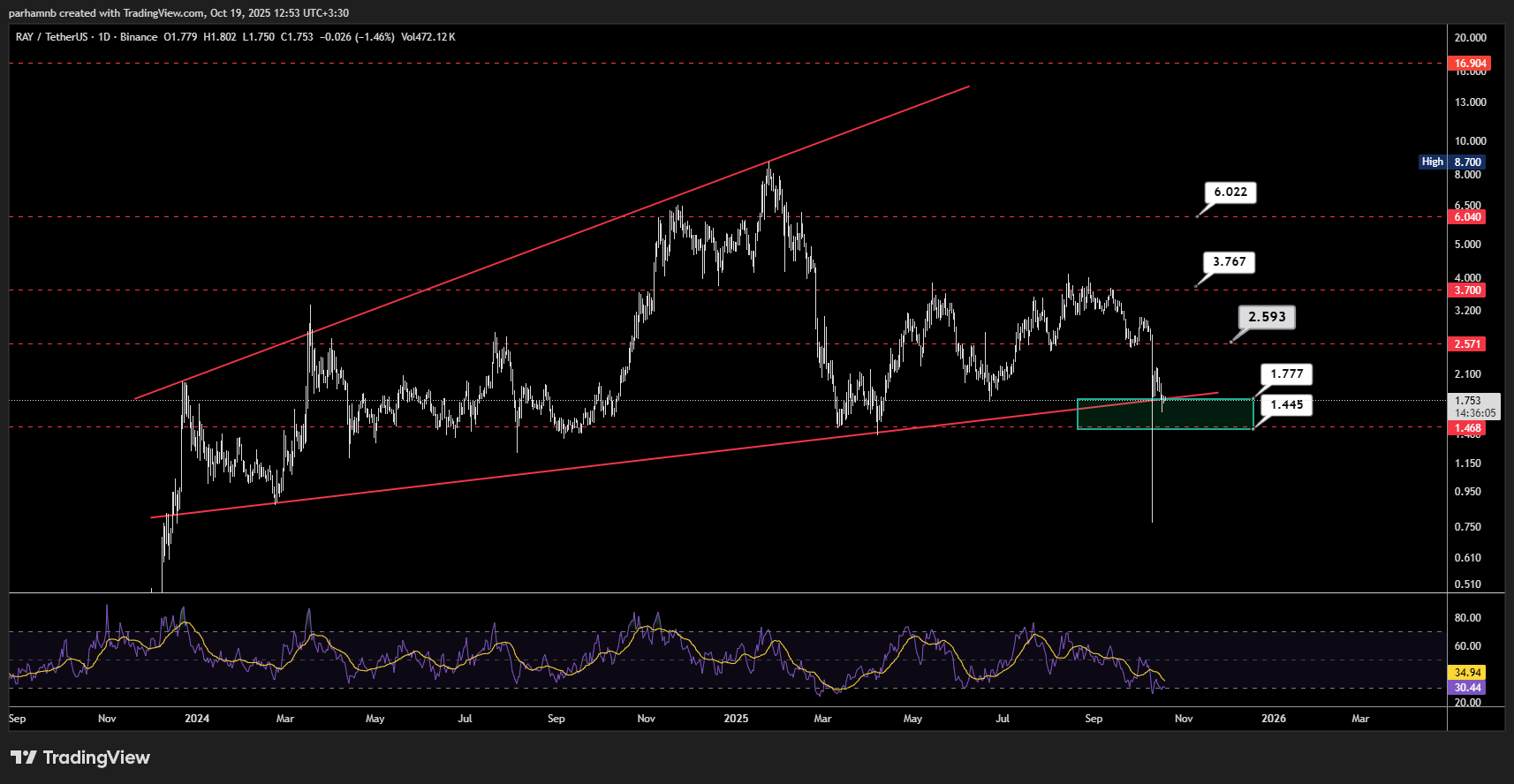Click the blue High label tag
This screenshot has width=1514, height=784.
point(1432,162)
